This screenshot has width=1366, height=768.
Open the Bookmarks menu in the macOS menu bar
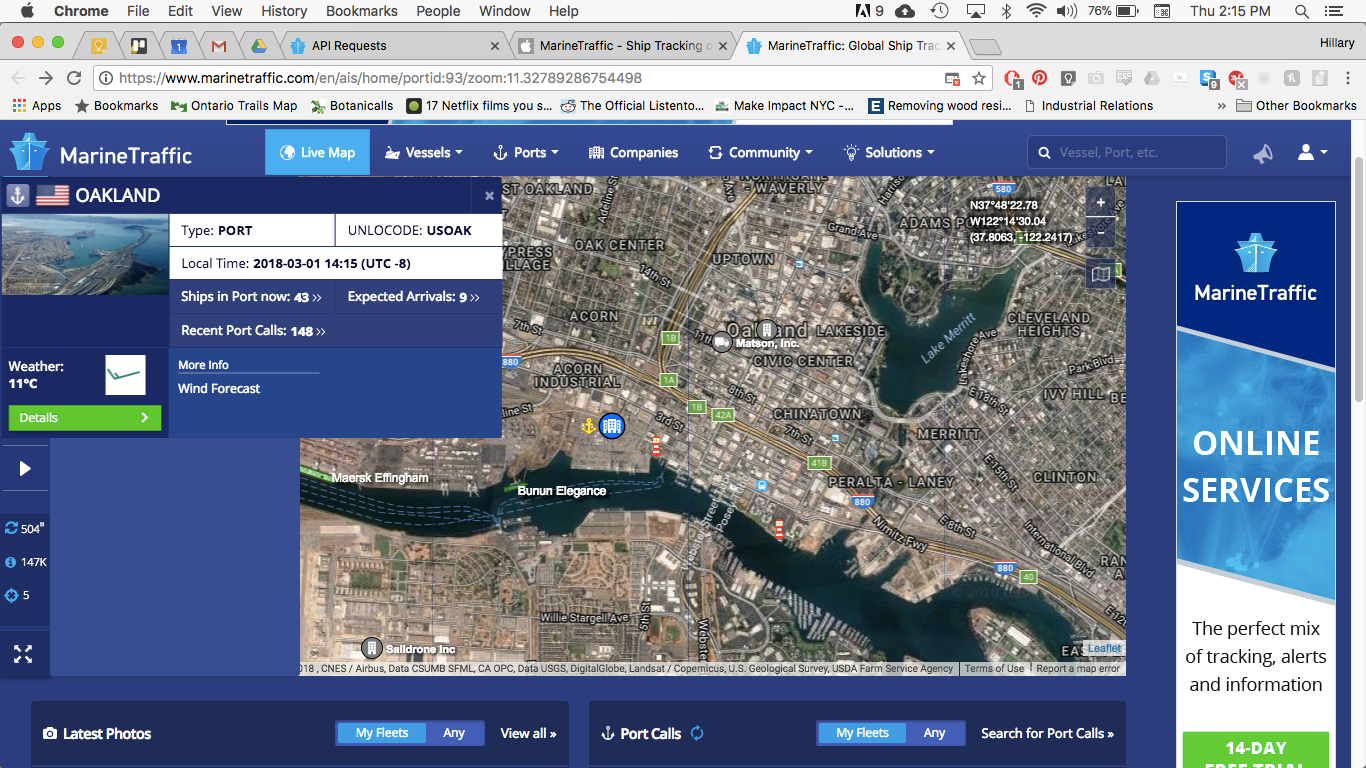(x=361, y=11)
